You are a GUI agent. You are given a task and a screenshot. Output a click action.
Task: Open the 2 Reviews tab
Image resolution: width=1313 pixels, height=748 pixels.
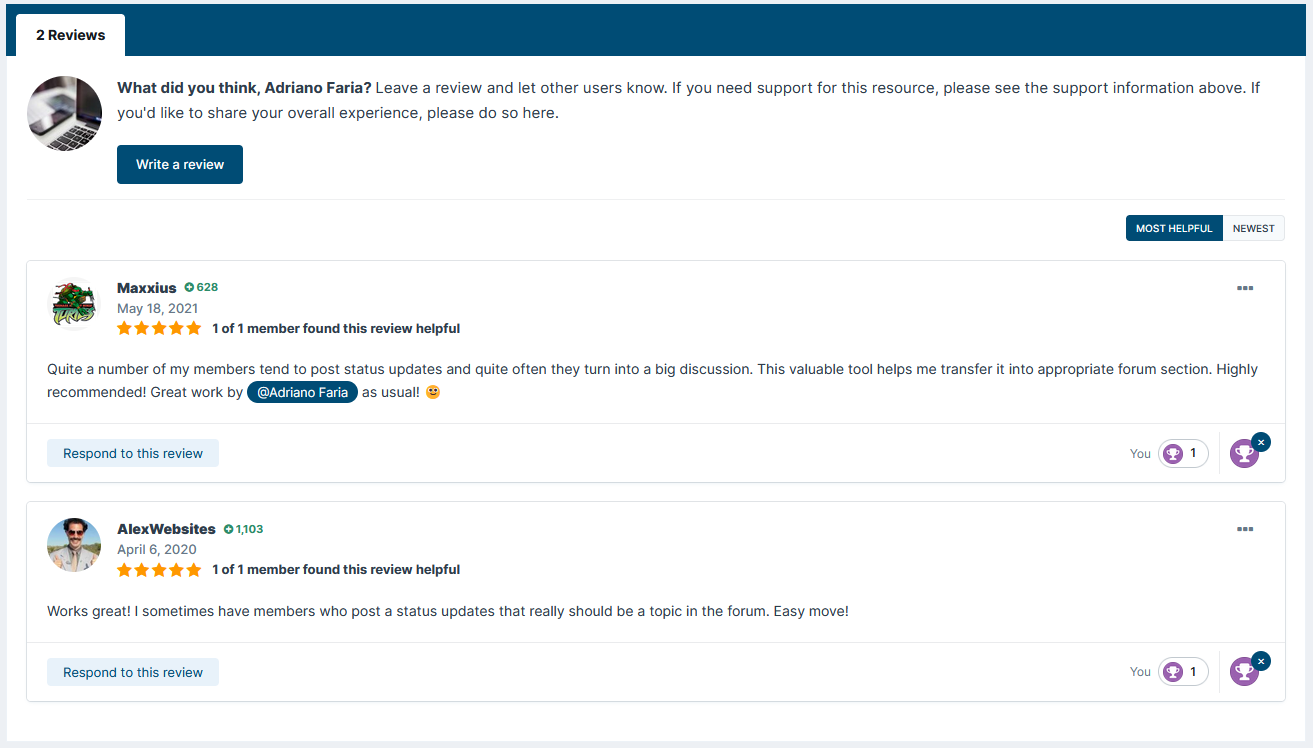[70, 34]
